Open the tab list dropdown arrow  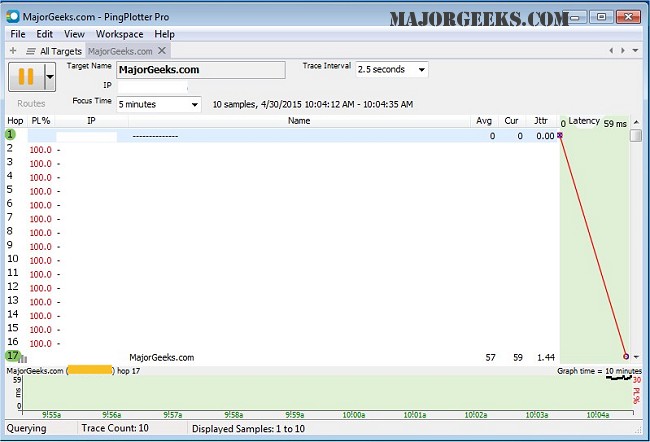[x=635, y=51]
